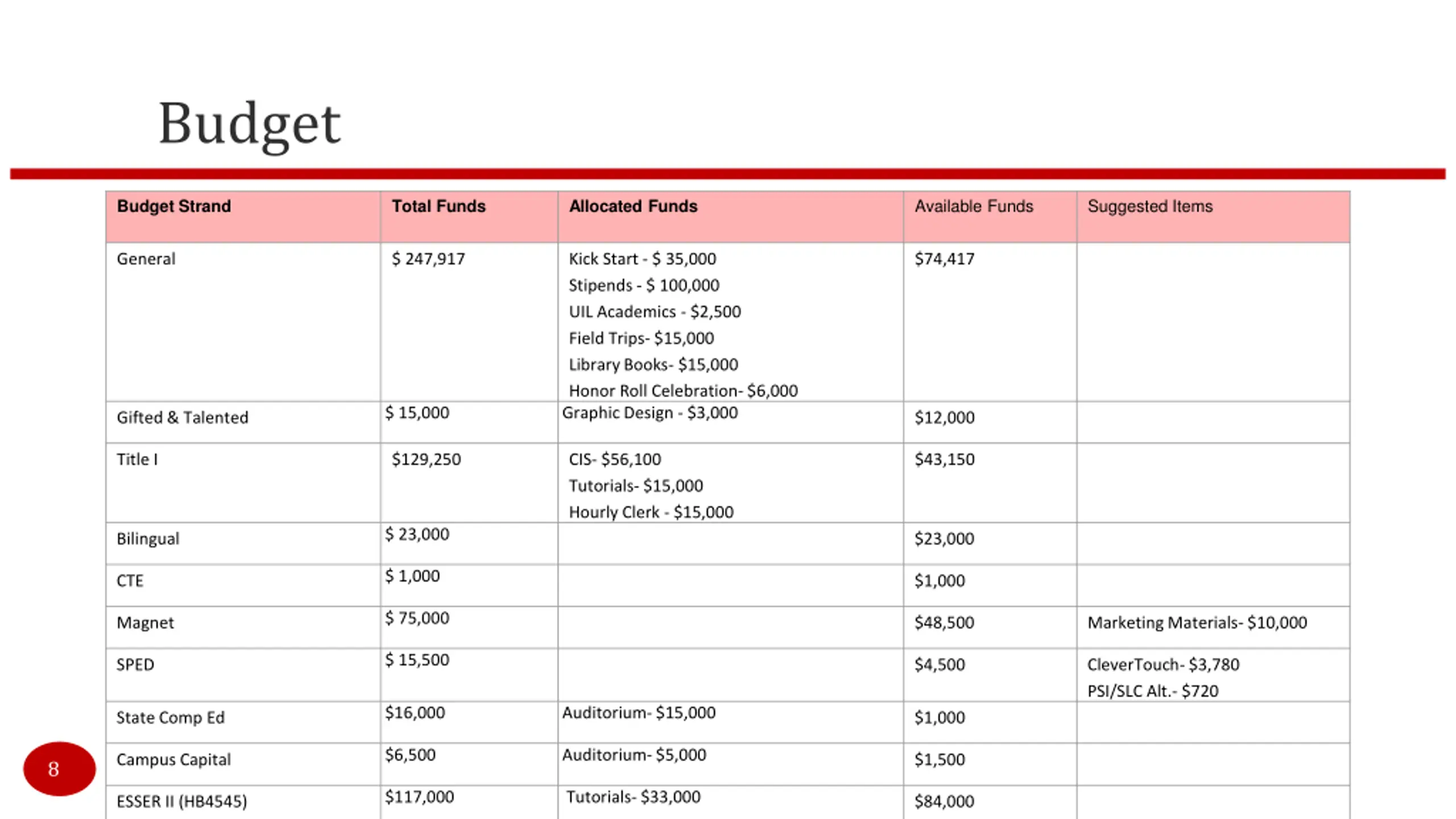Click the Allocated Funds column header

click(x=633, y=206)
